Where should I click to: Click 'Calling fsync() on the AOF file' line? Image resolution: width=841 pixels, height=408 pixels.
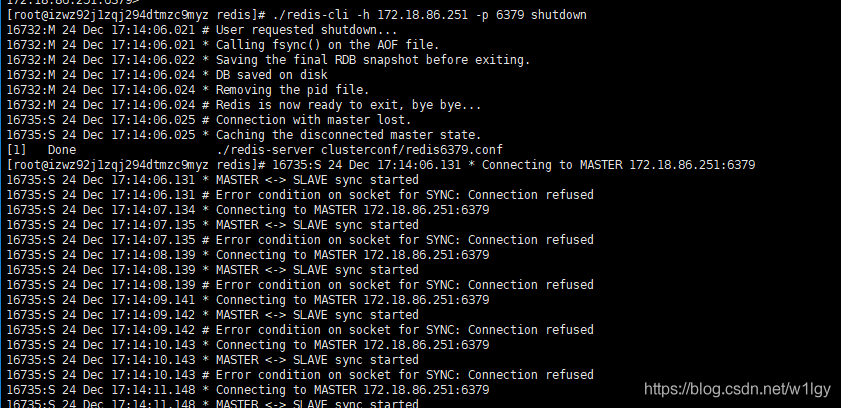[x=223, y=45]
